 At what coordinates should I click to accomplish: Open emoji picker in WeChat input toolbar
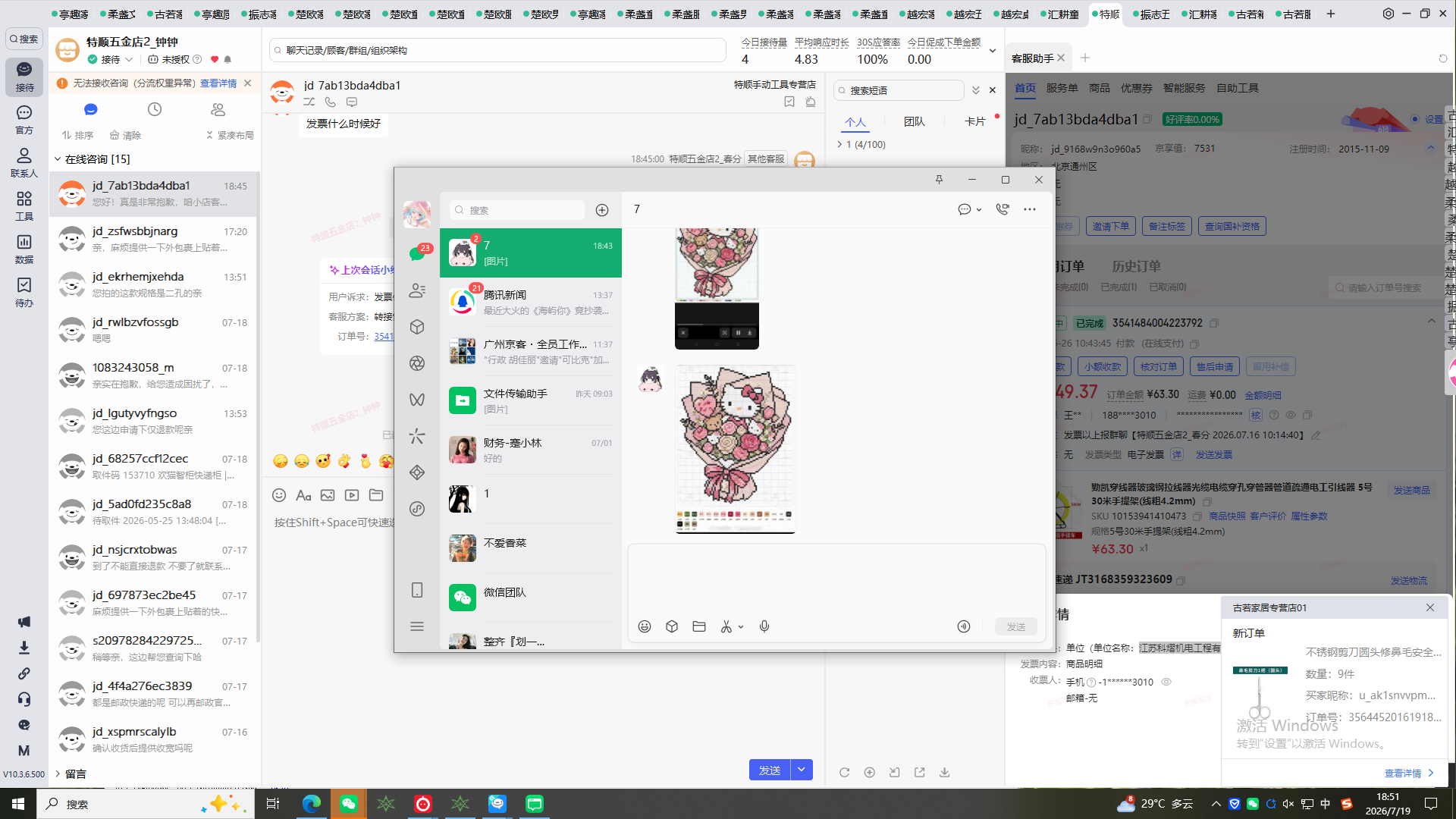point(645,626)
